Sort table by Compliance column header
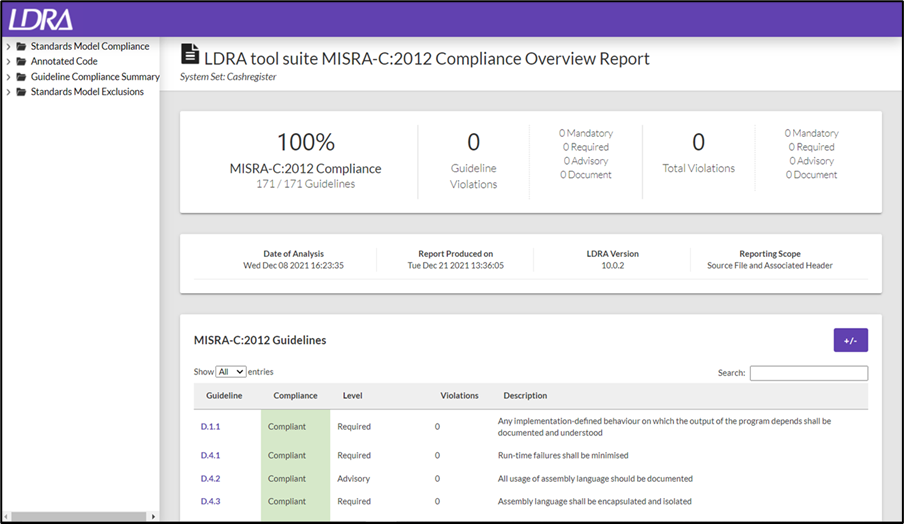This screenshot has height=524, width=904. [295, 395]
